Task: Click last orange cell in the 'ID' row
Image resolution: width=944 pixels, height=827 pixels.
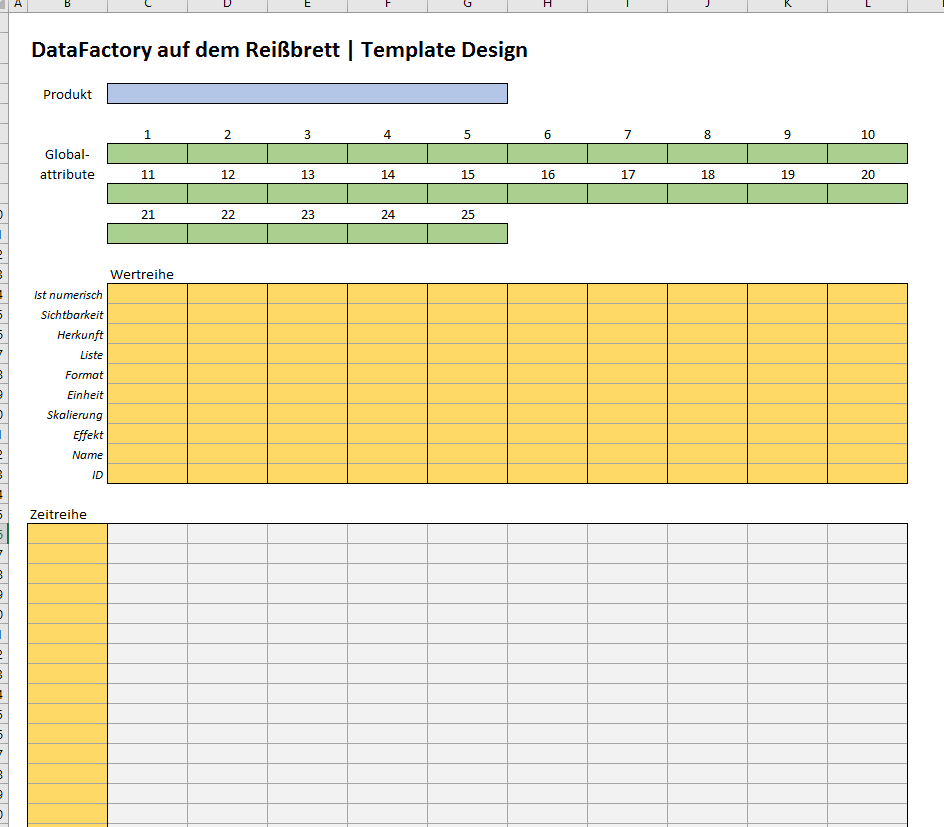Action: (867, 474)
